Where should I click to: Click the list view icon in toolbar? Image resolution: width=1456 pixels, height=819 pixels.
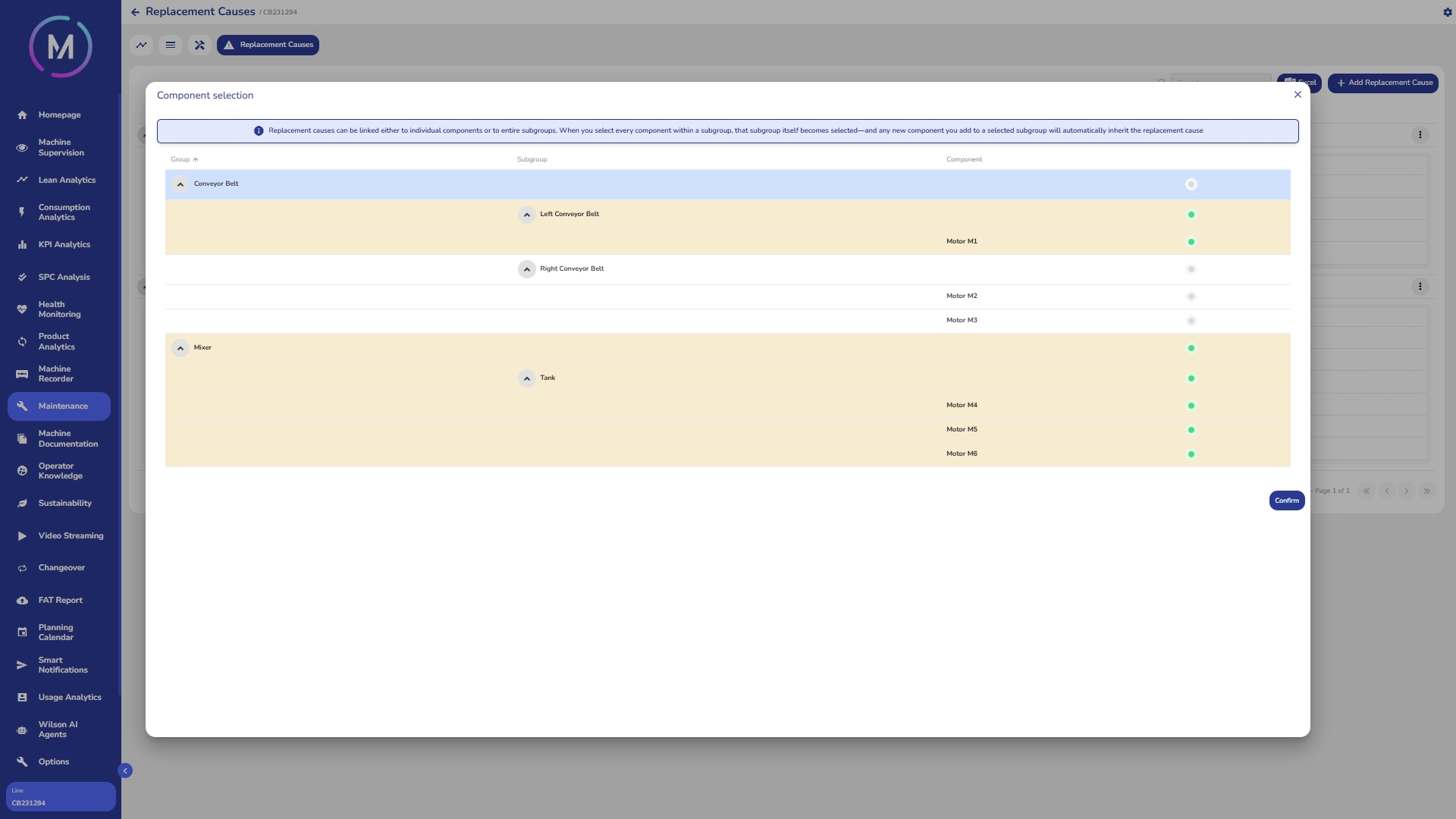(171, 45)
